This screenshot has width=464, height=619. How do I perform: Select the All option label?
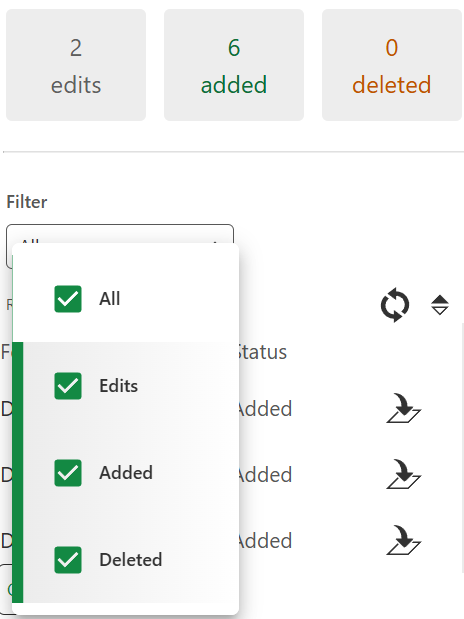point(109,299)
